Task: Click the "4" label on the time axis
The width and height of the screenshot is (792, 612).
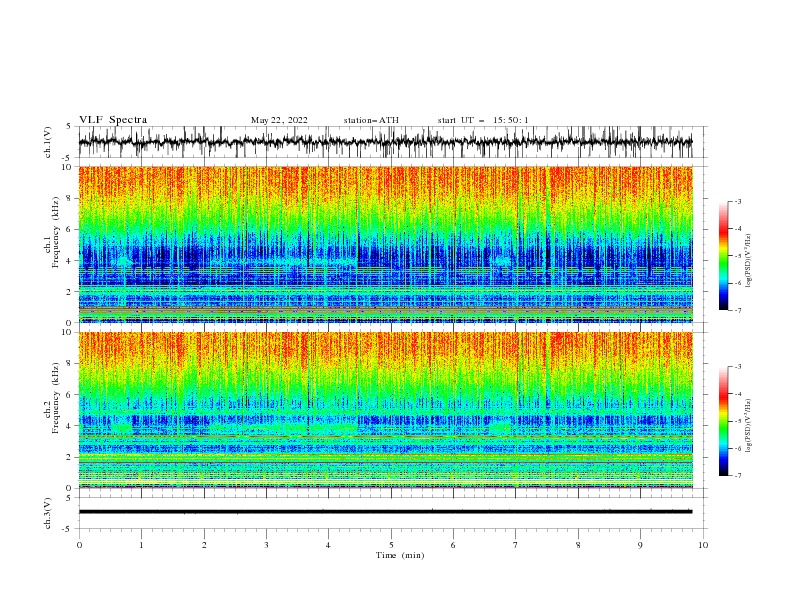Action: tap(328, 545)
